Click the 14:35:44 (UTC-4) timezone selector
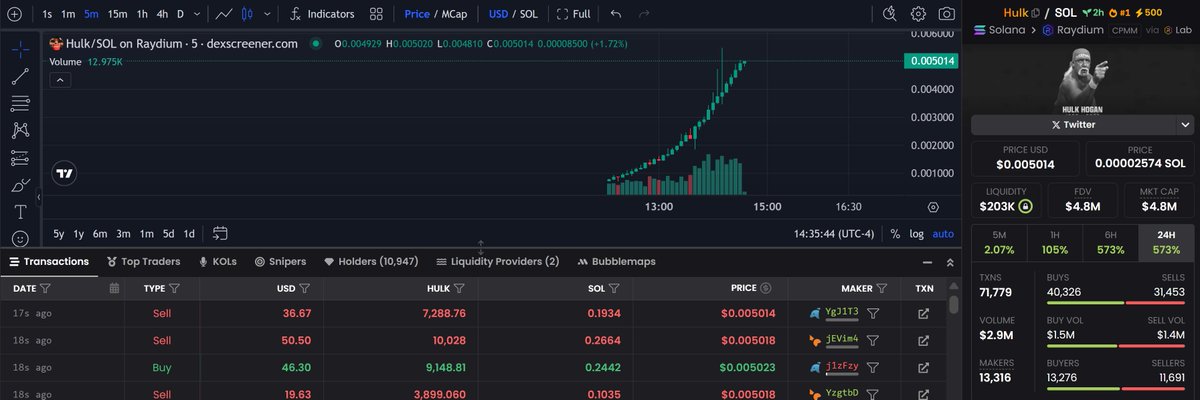 click(x=834, y=233)
